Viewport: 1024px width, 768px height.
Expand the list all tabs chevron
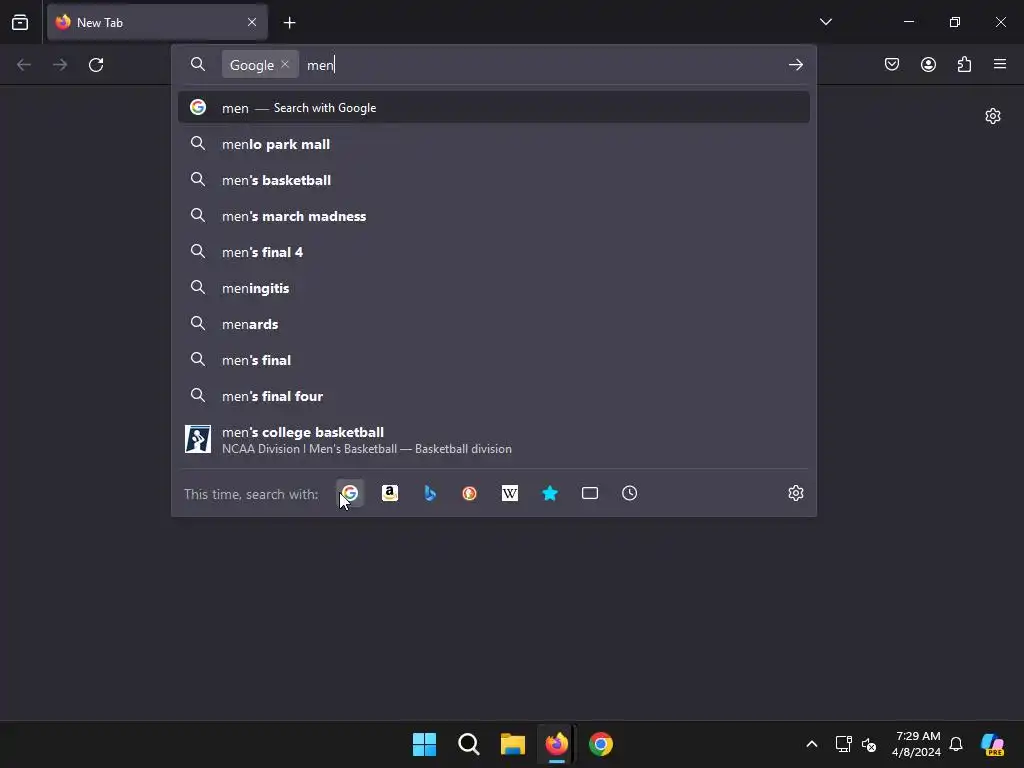[825, 22]
